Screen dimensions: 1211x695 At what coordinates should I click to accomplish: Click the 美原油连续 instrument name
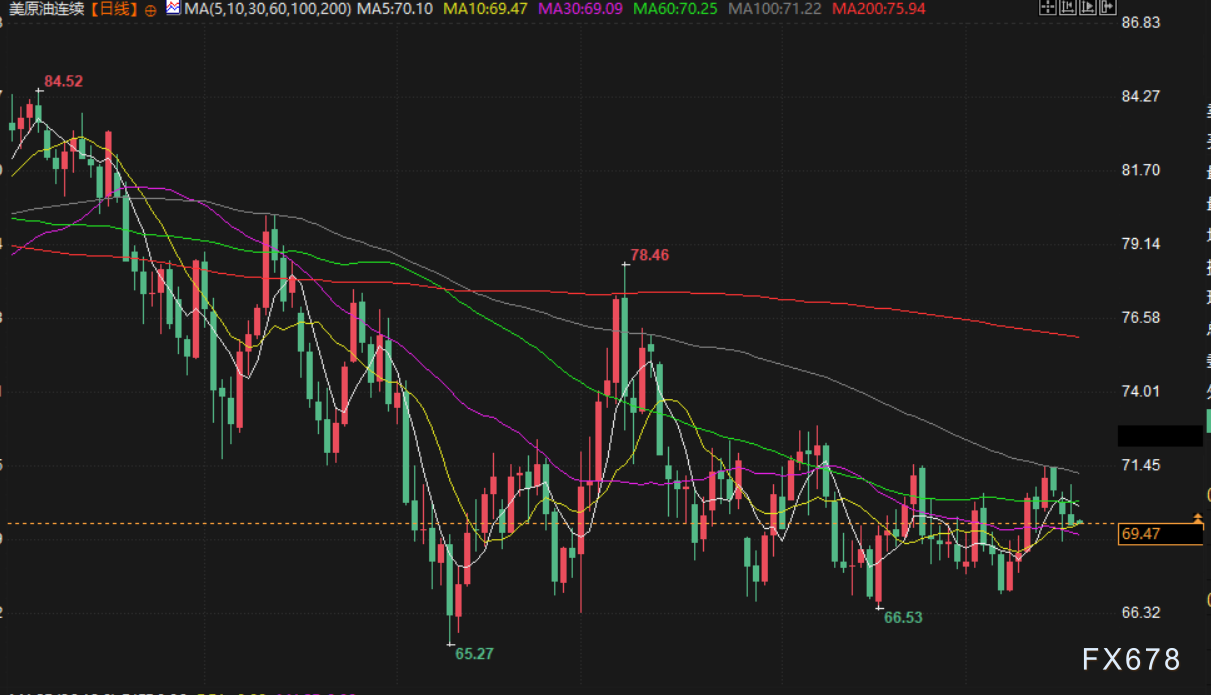45,9
